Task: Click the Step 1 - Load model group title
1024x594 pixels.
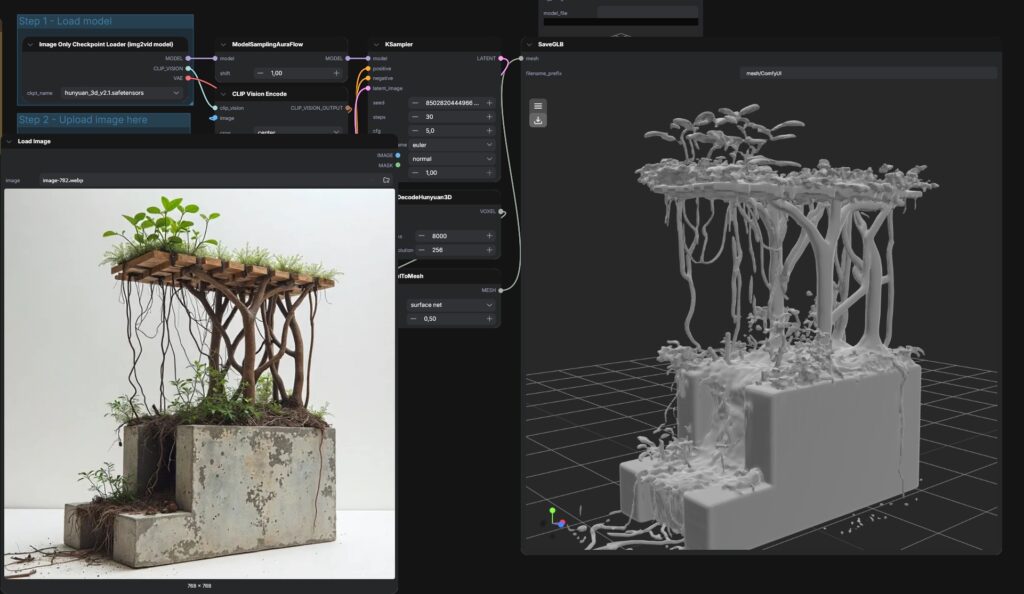Action: [65, 21]
